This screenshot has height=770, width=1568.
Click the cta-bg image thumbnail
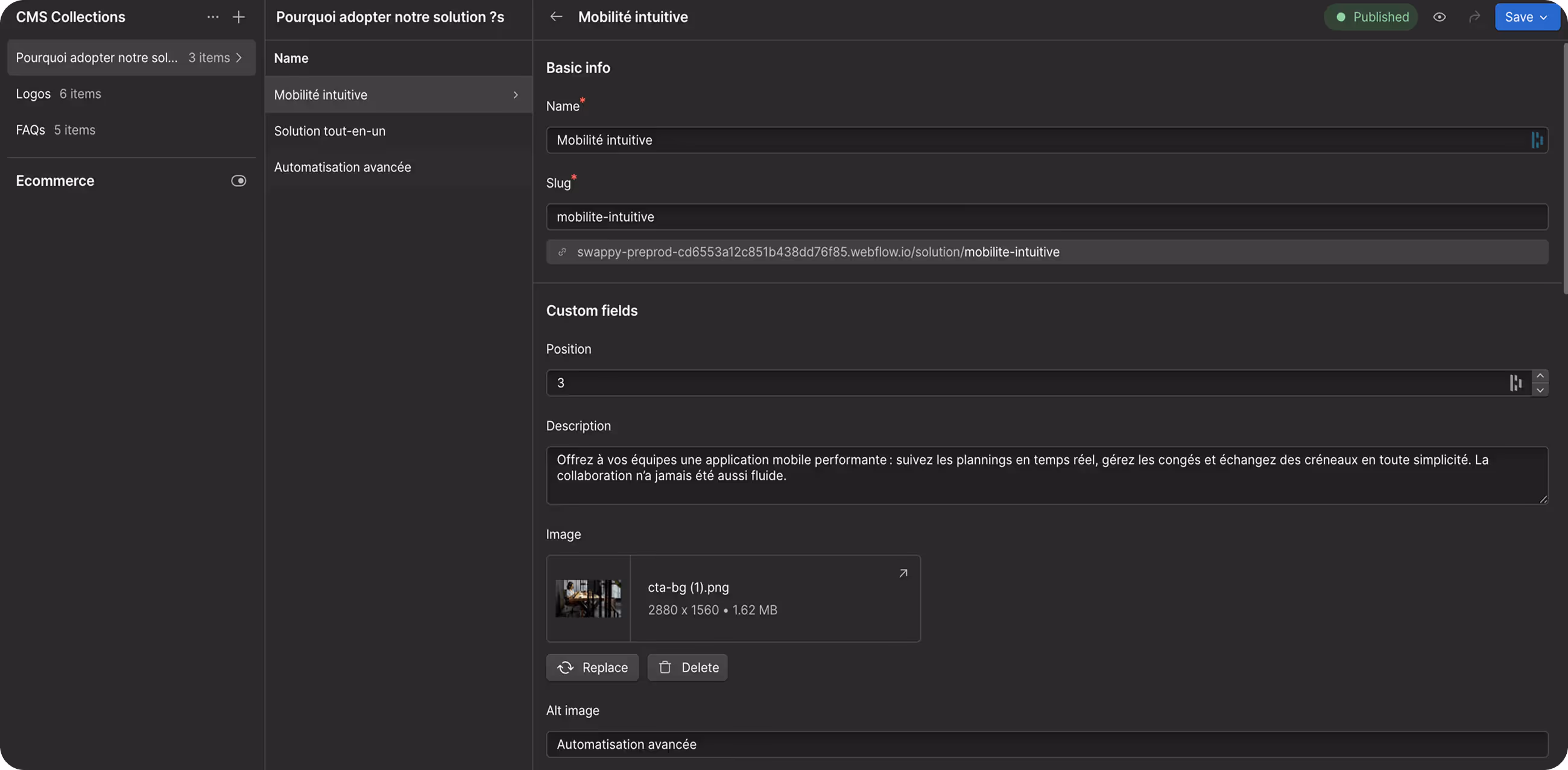pos(588,598)
